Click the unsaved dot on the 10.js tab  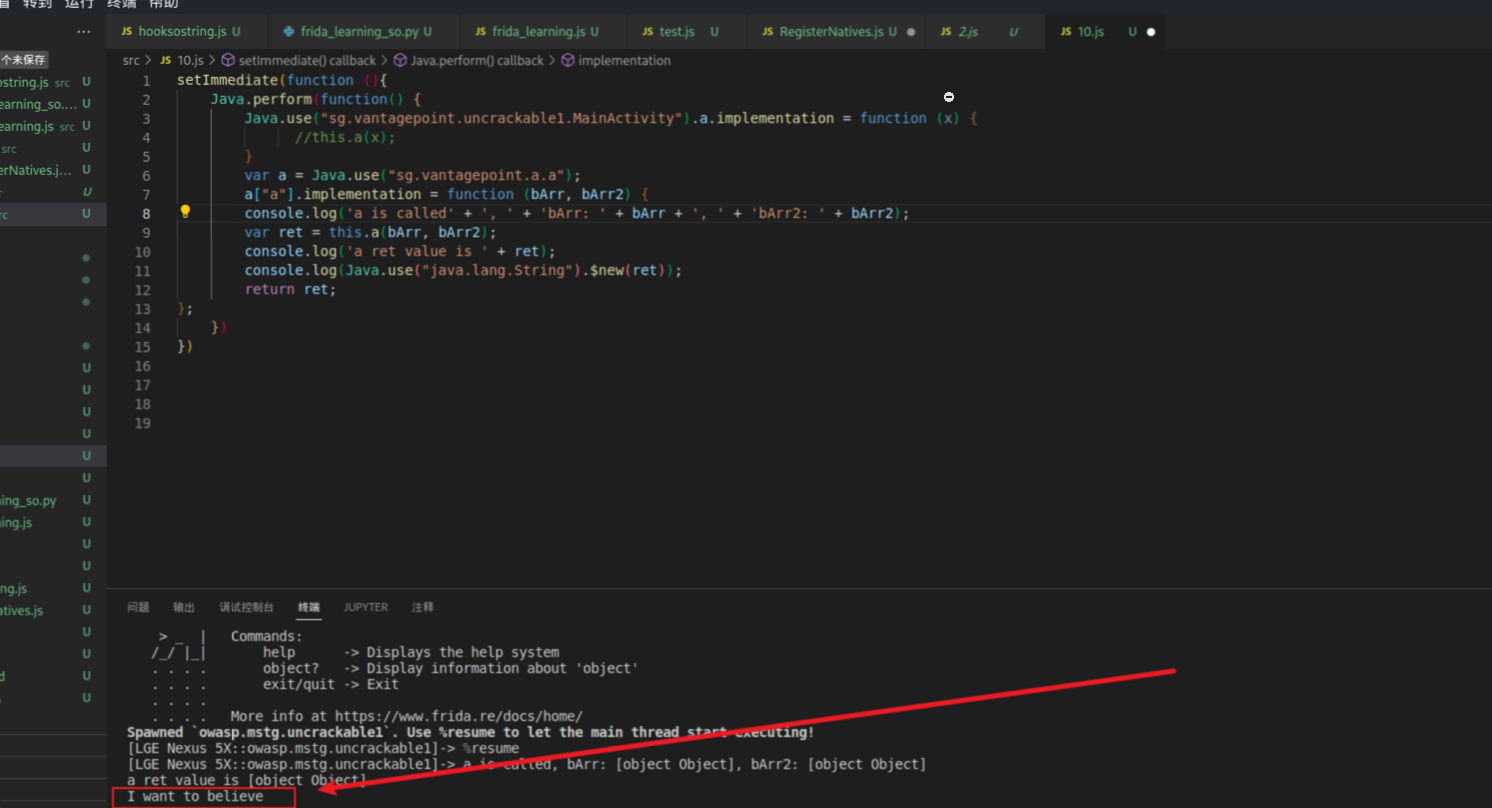click(x=1151, y=32)
